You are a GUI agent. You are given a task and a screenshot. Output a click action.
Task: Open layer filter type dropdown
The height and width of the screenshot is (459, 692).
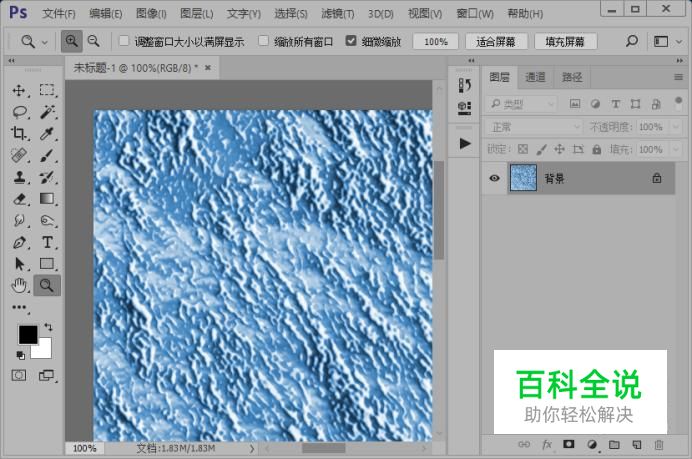(522, 104)
